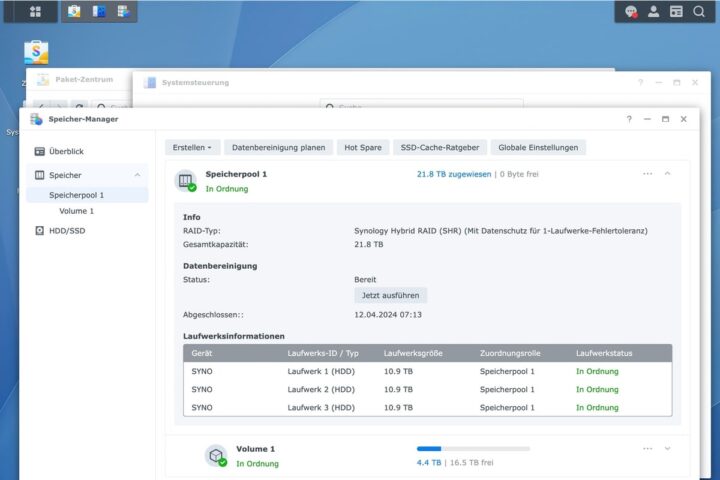This screenshot has height=480, width=720.
Task: Click the desktop search magnifier icon
Action: [700, 11]
